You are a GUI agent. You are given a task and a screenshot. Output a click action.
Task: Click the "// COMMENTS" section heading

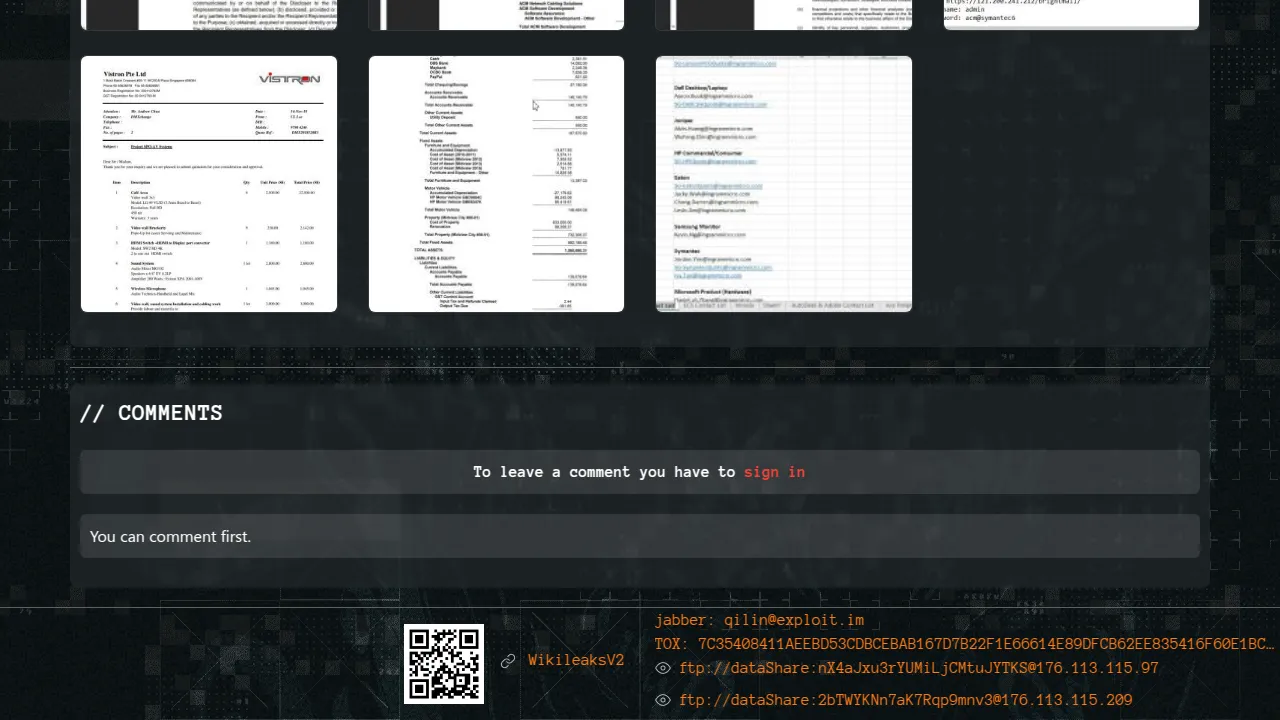[x=151, y=414]
